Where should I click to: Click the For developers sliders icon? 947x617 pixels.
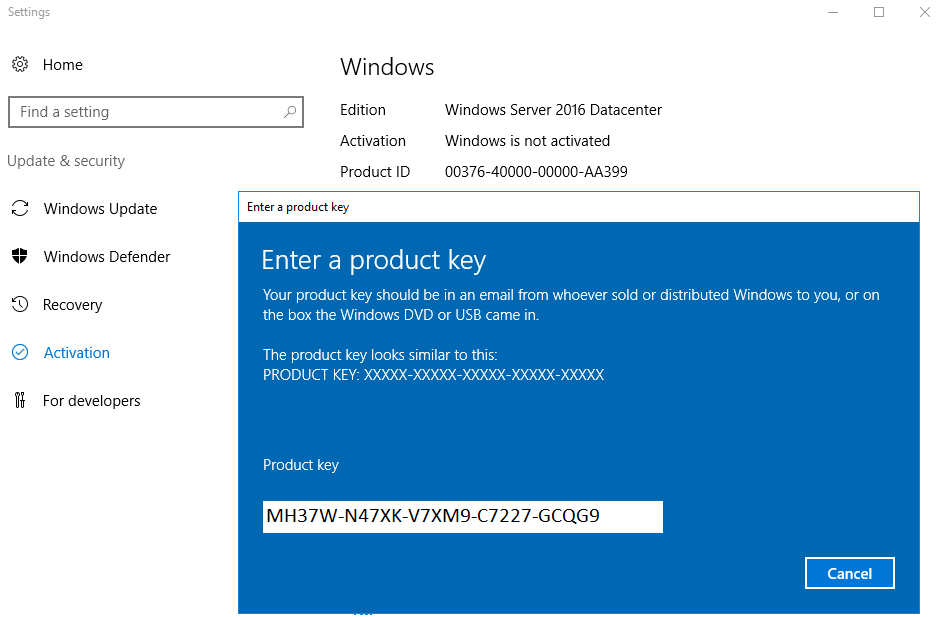click(21, 400)
